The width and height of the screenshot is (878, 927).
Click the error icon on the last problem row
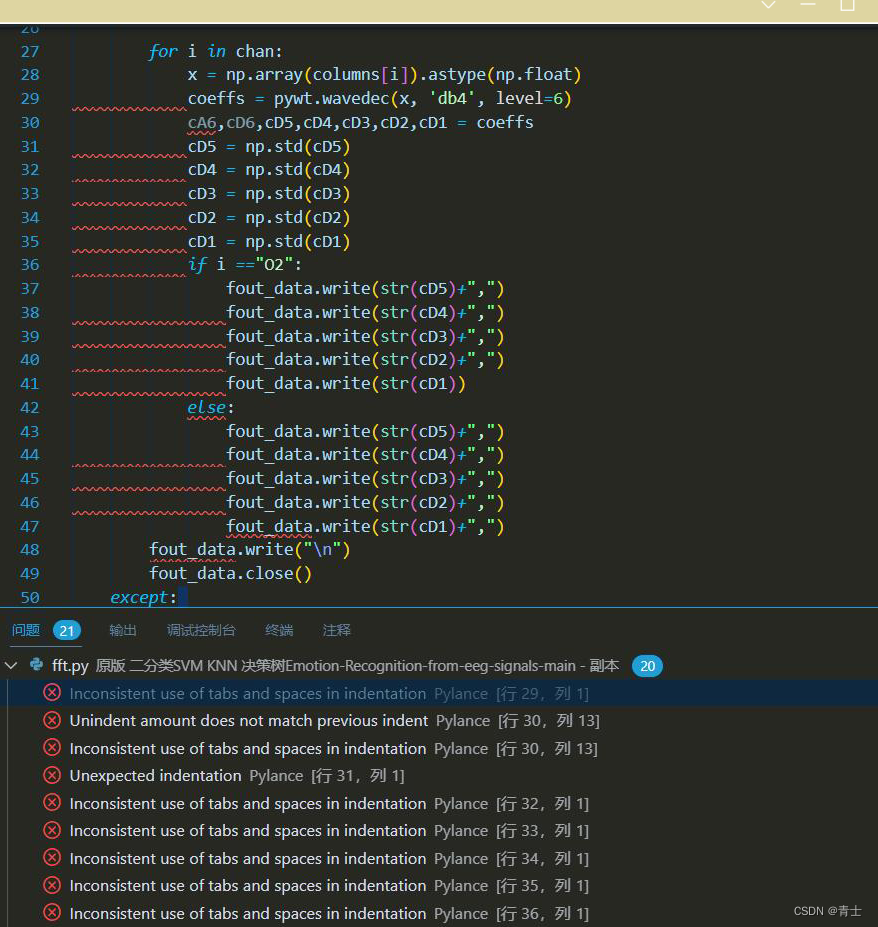click(52, 912)
